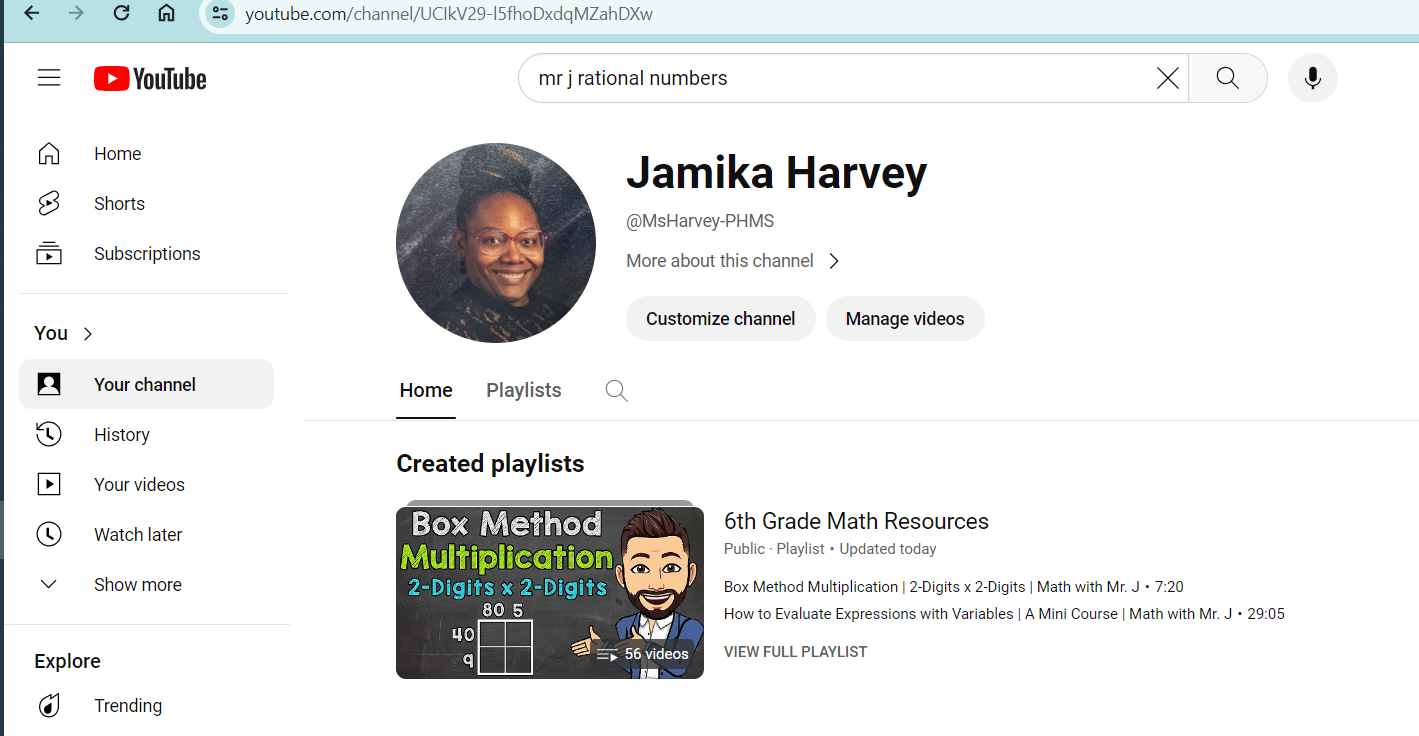Screen dimensions: 1419x736
Task: Click the 56 videos playlist badge
Action: [642, 654]
